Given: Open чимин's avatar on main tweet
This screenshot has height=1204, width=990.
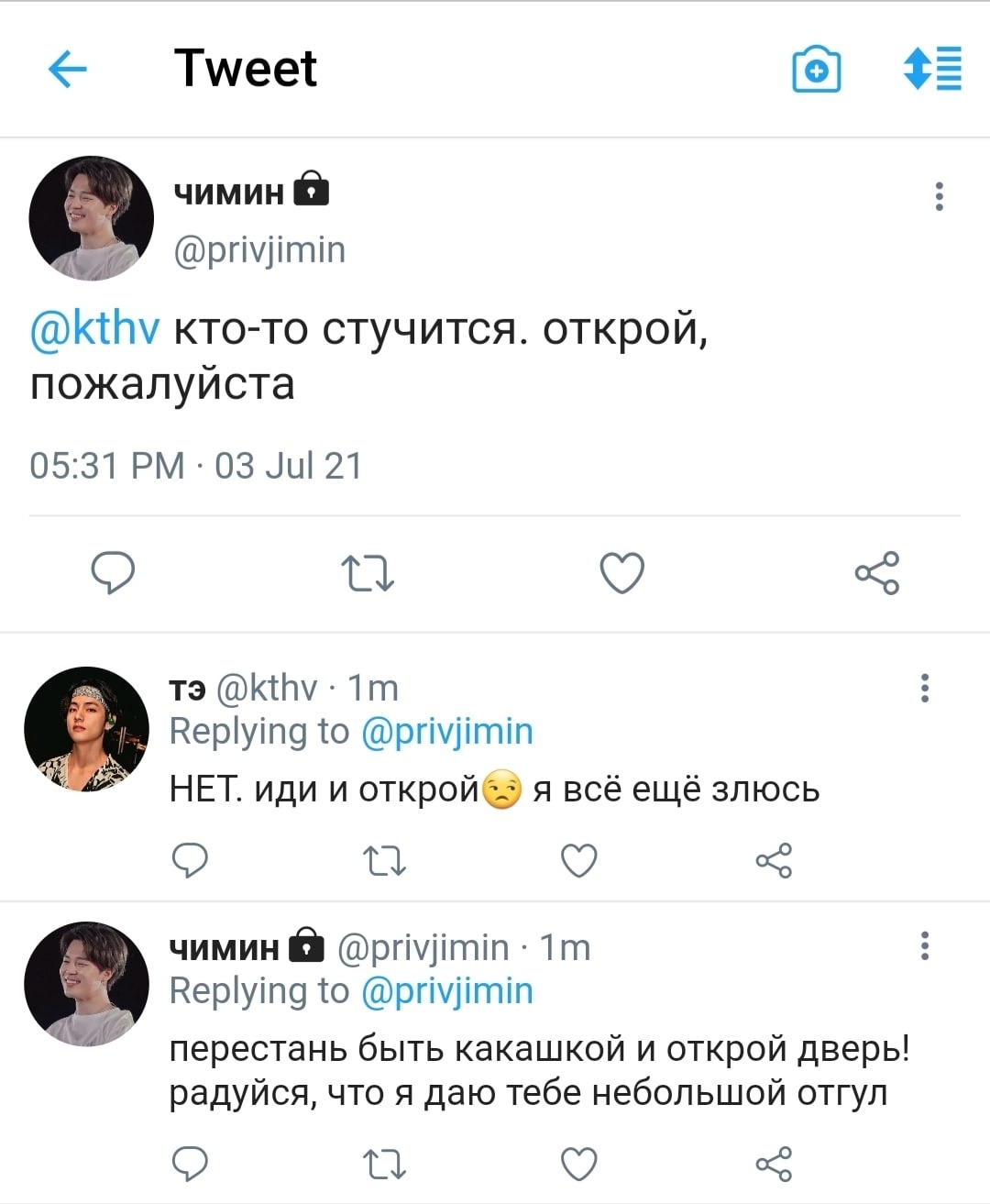Looking at the screenshot, I should (92, 217).
